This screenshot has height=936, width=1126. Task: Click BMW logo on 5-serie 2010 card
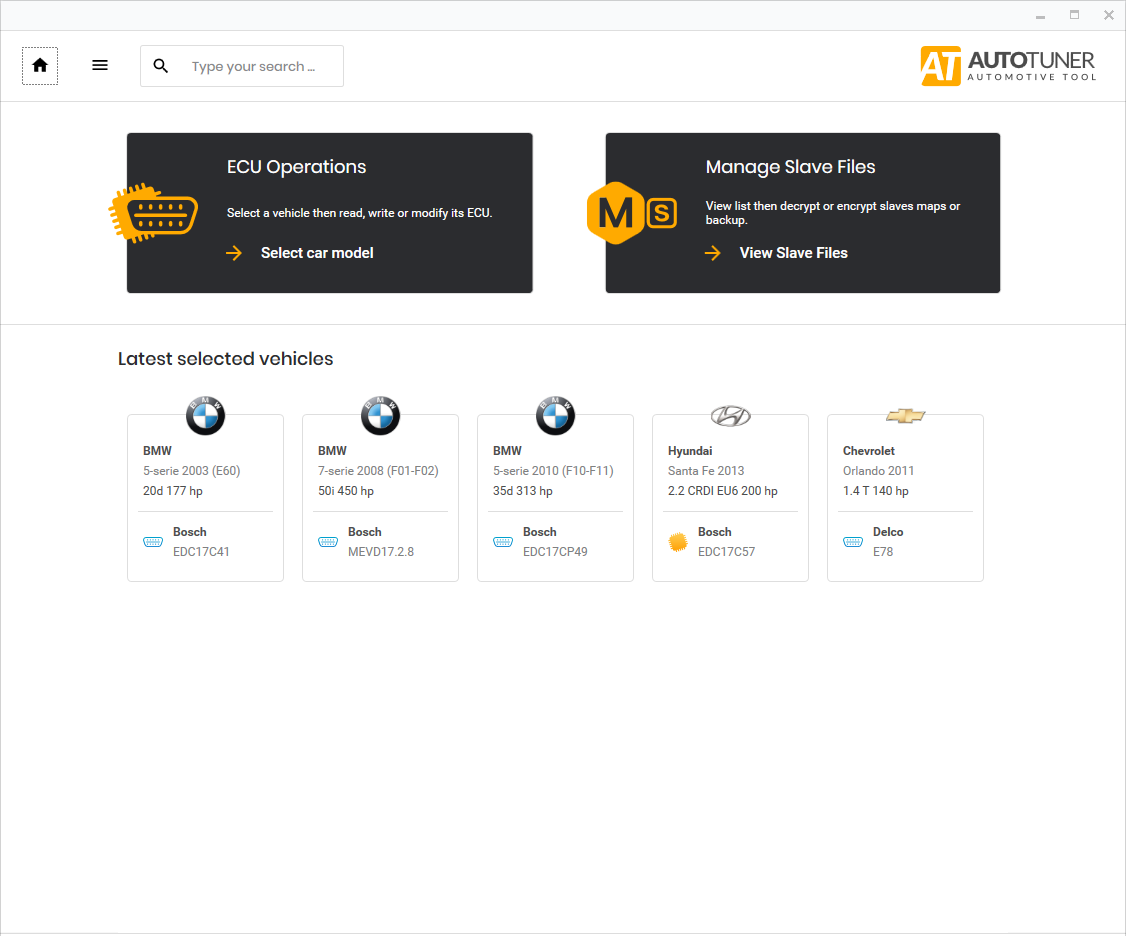[555, 415]
